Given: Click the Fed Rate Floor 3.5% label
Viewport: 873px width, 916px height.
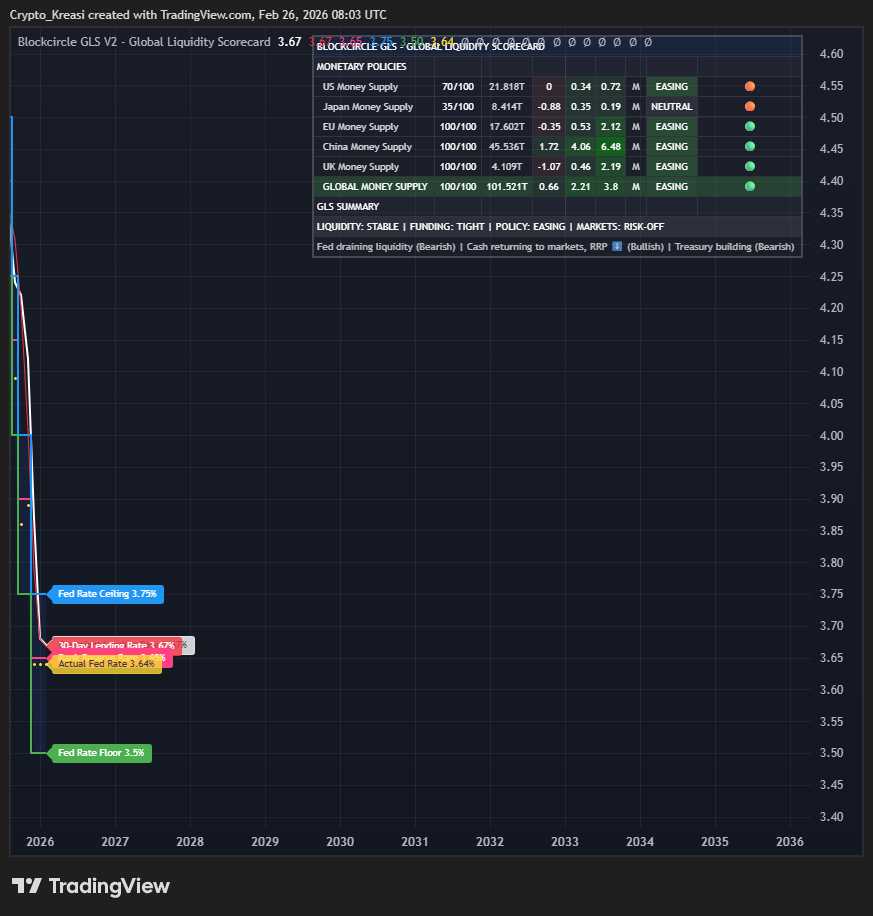Looking at the screenshot, I should coord(101,753).
